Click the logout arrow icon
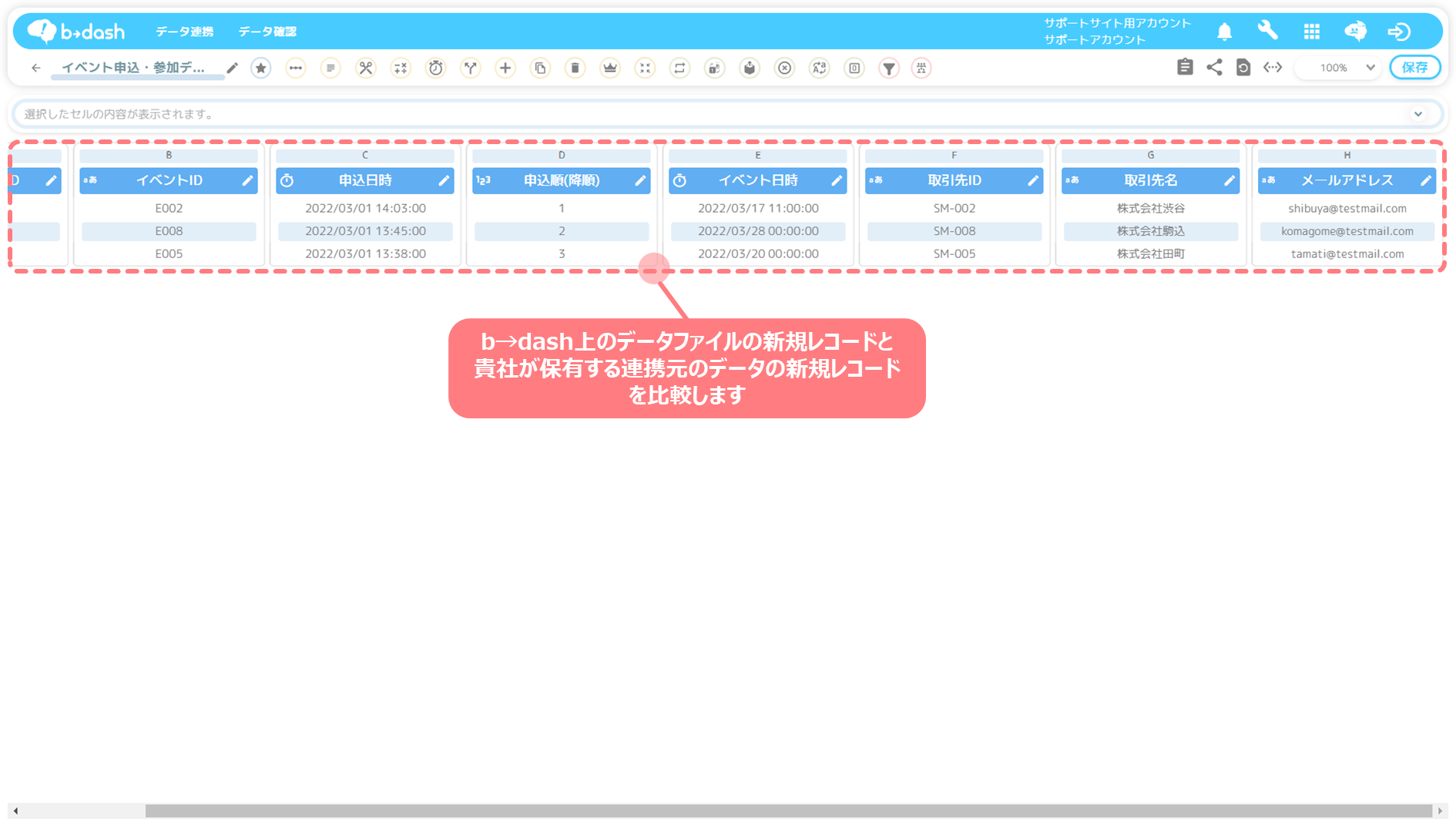This screenshot has height=819, width=1456. pyautogui.click(x=1399, y=32)
